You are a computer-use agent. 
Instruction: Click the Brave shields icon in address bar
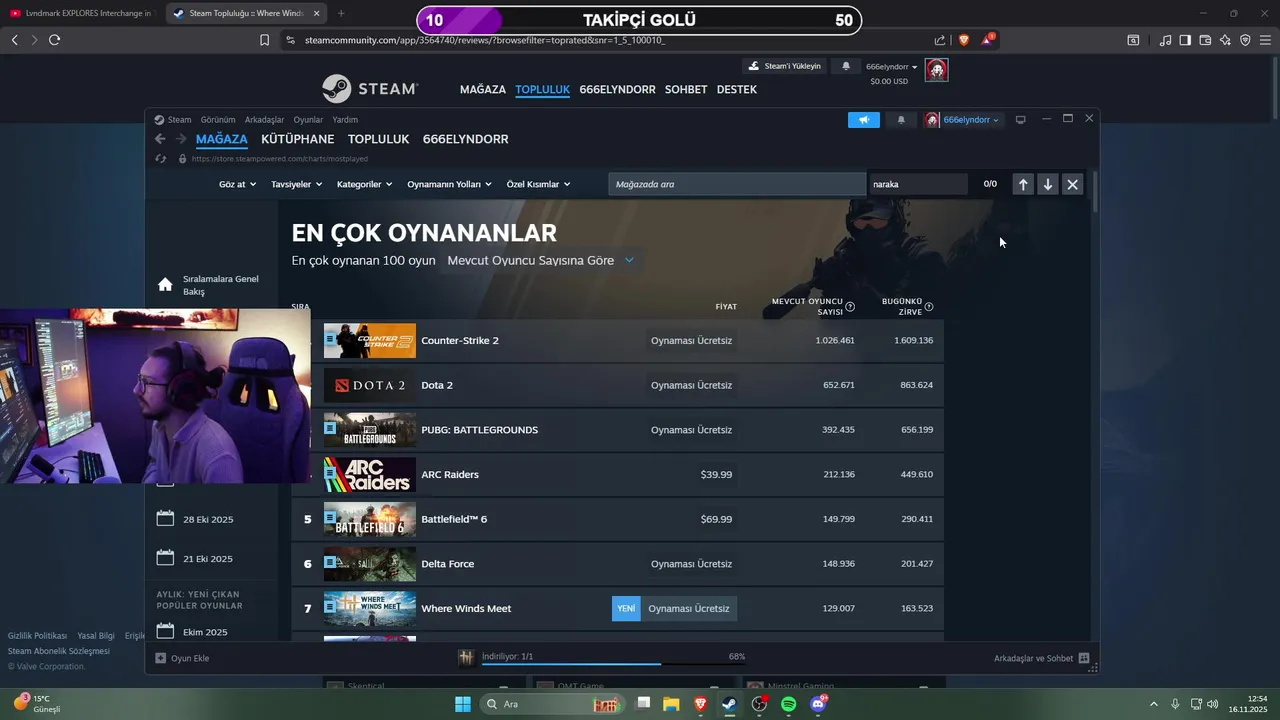[x=963, y=40]
